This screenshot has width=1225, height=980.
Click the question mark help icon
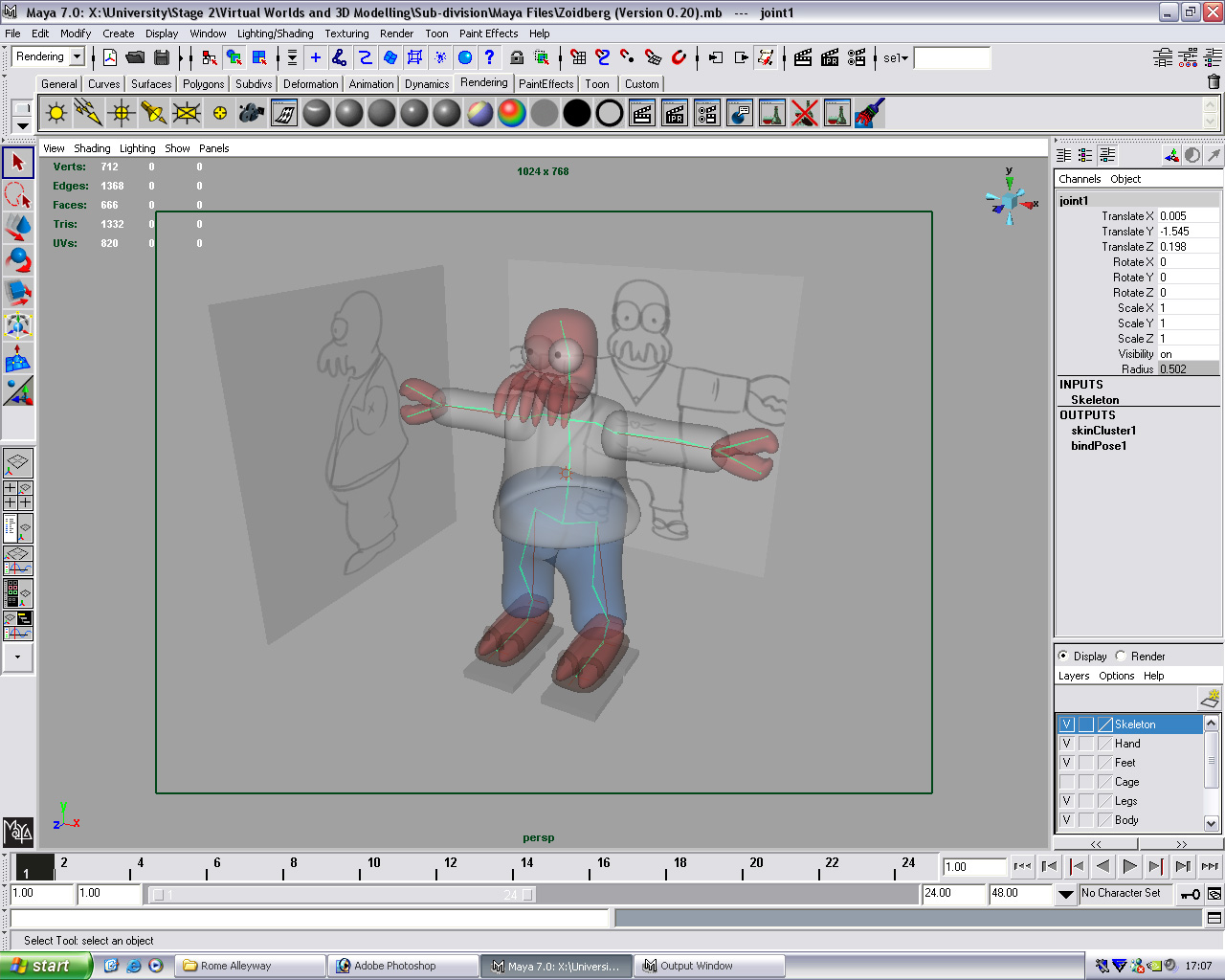(489, 57)
